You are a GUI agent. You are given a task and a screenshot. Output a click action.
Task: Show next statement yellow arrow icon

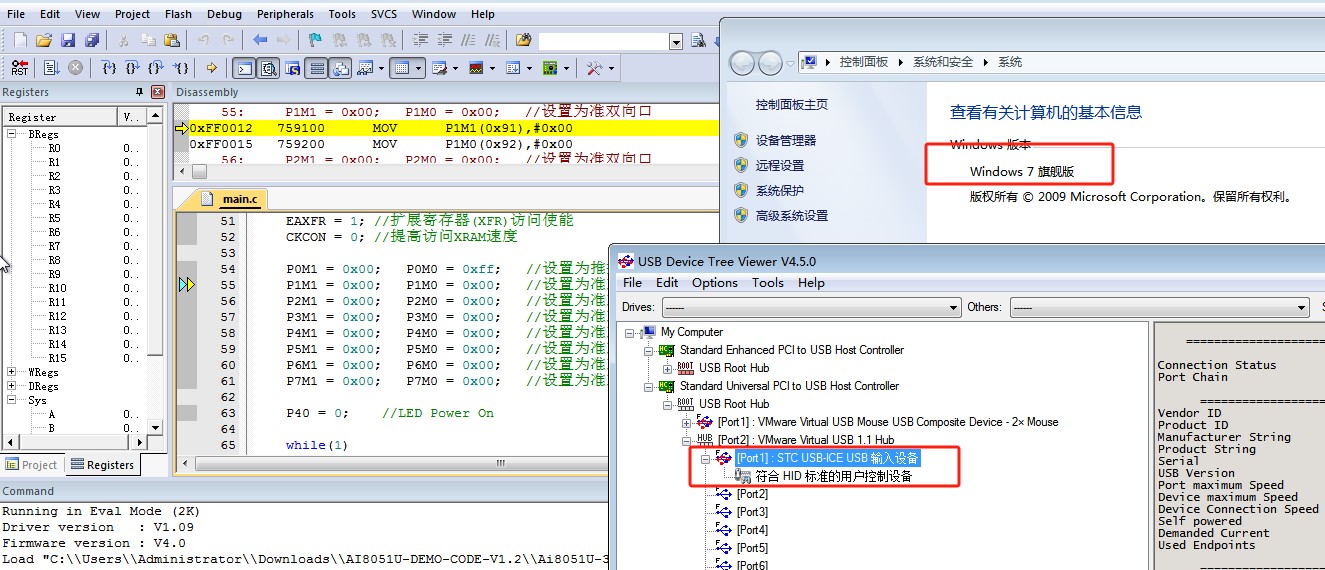pyautogui.click(x=211, y=68)
